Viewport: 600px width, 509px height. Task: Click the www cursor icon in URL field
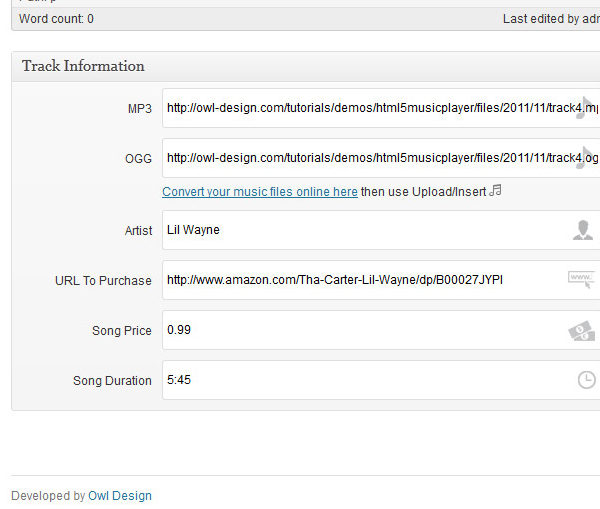pyautogui.click(x=581, y=279)
